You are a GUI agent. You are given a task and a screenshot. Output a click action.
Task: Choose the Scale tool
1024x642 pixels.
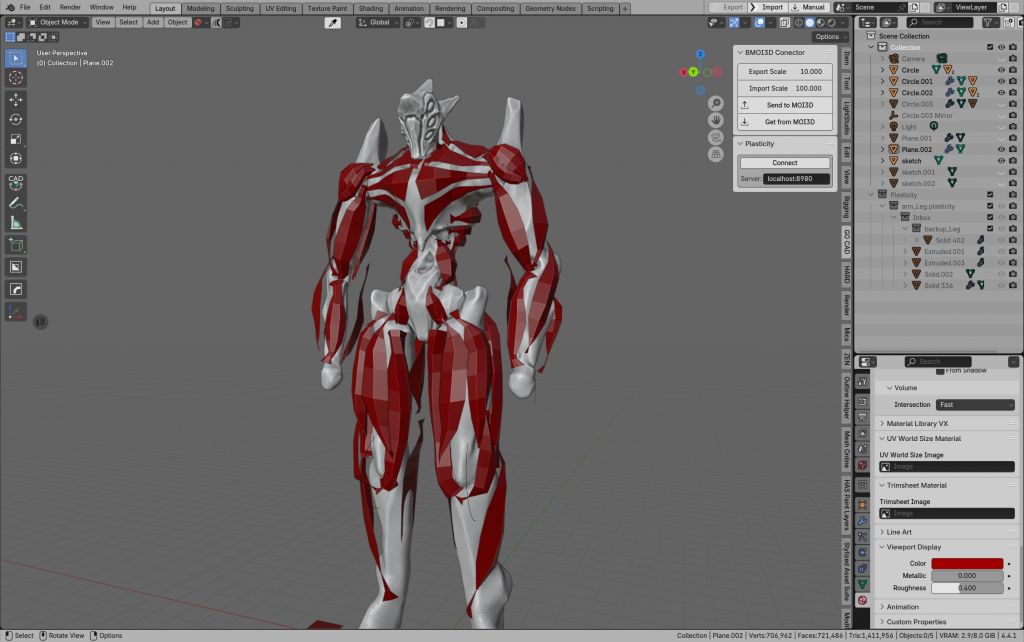pos(16,139)
